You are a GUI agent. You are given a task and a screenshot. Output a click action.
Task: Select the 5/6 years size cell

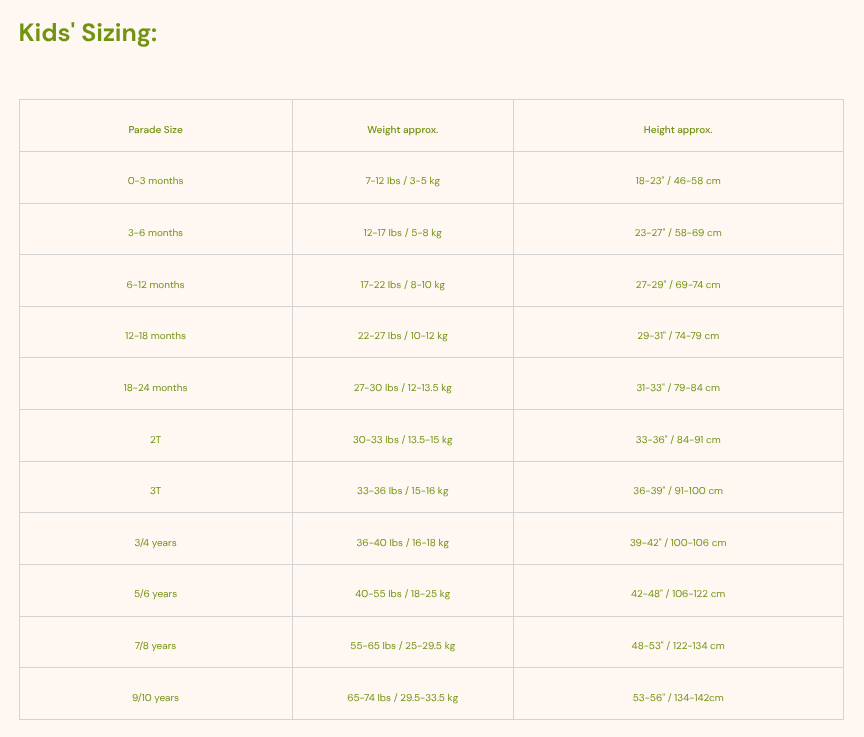click(155, 594)
